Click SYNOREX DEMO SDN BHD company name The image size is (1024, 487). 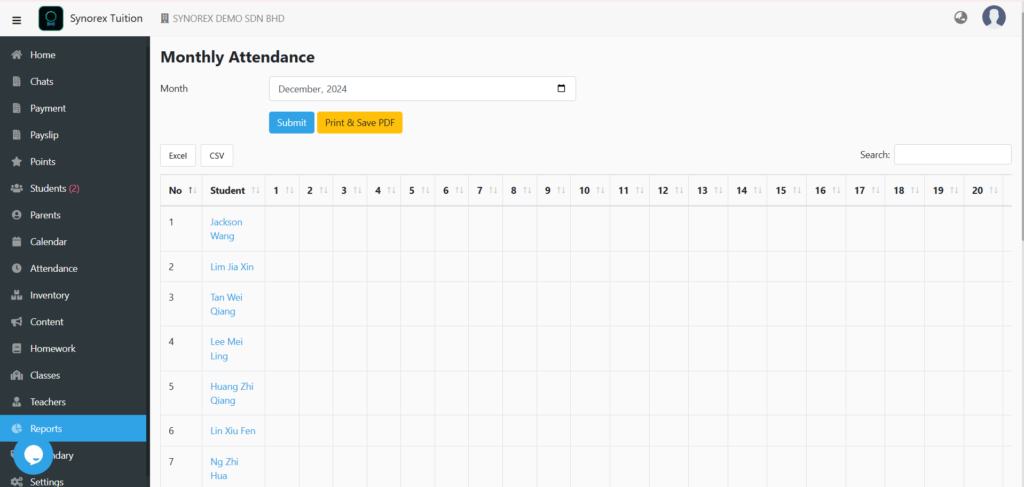pyautogui.click(x=229, y=19)
